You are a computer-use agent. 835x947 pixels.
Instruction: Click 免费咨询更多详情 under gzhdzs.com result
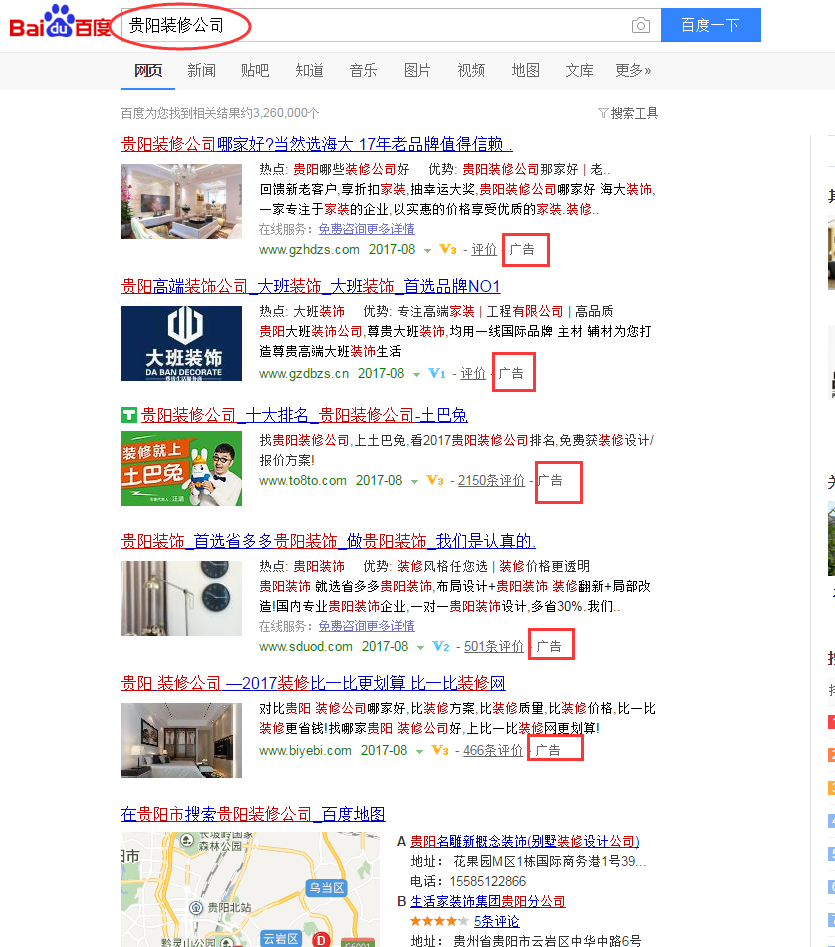point(366,230)
